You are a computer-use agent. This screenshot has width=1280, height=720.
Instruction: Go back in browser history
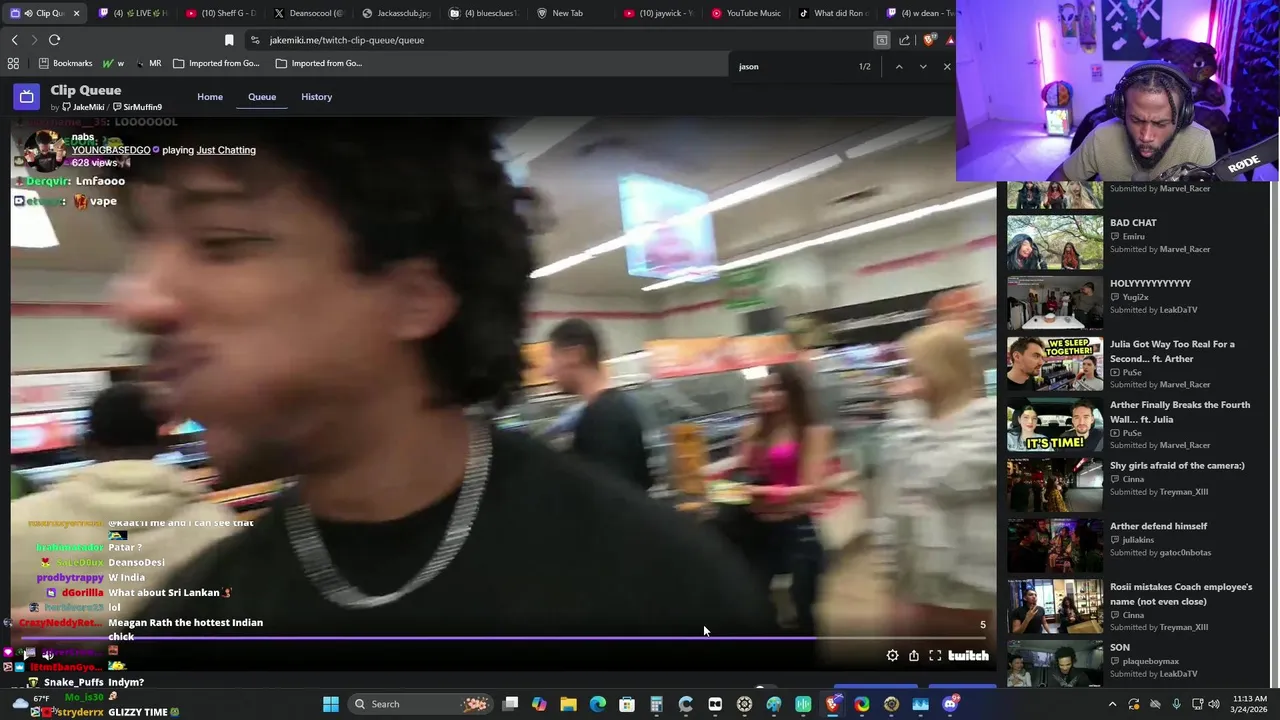coord(14,40)
